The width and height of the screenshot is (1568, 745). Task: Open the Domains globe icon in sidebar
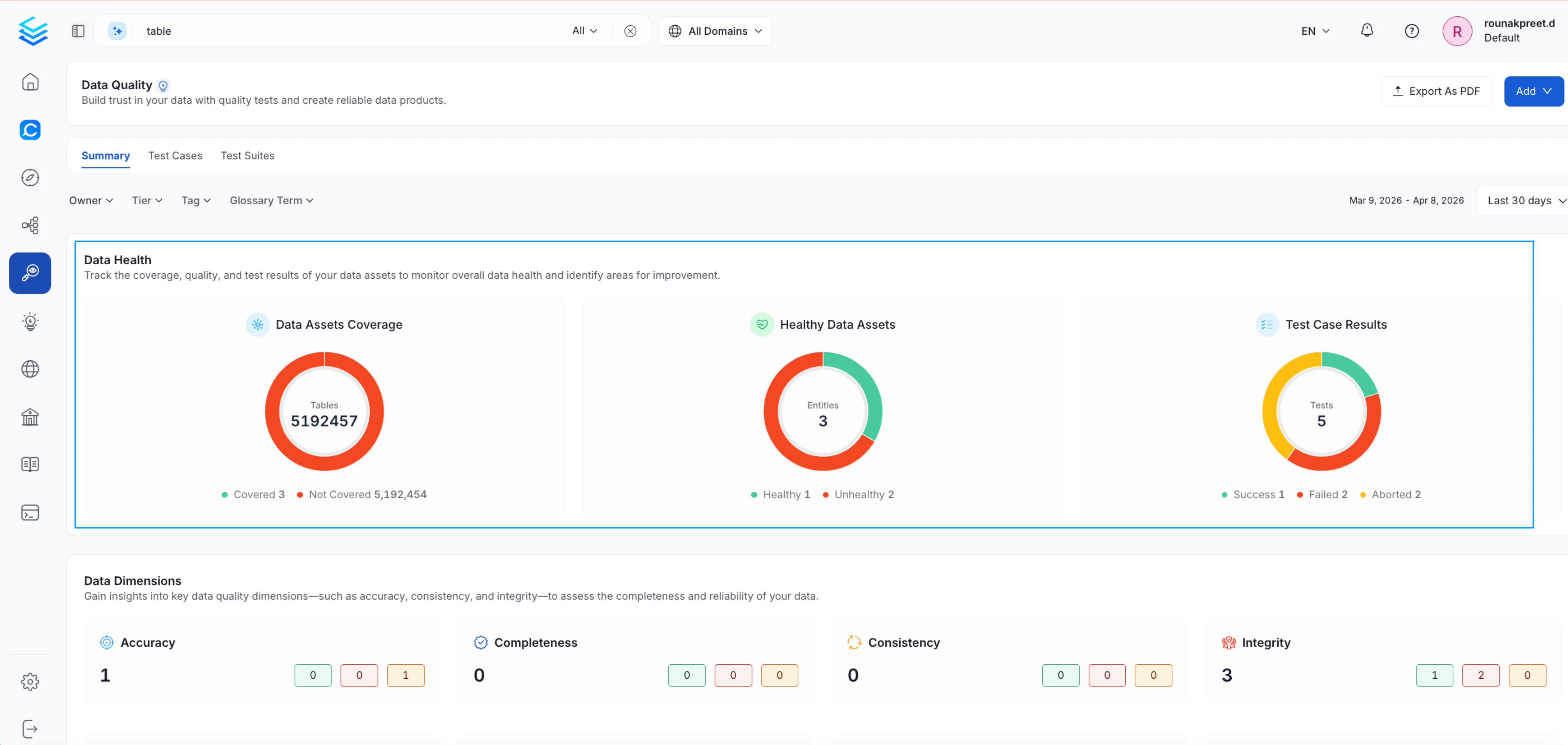click(x=30, y=368)
